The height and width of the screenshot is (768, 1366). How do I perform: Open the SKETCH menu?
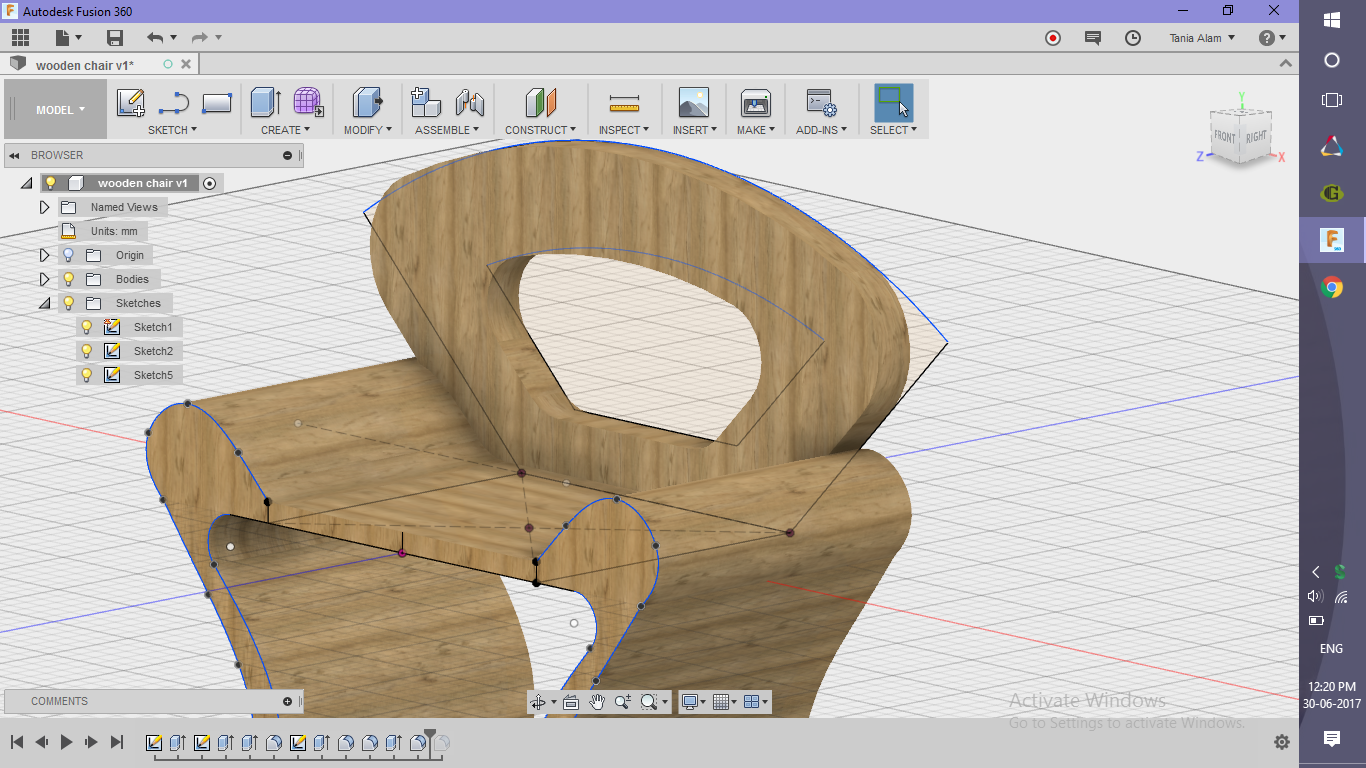click(x=172, y=130)
